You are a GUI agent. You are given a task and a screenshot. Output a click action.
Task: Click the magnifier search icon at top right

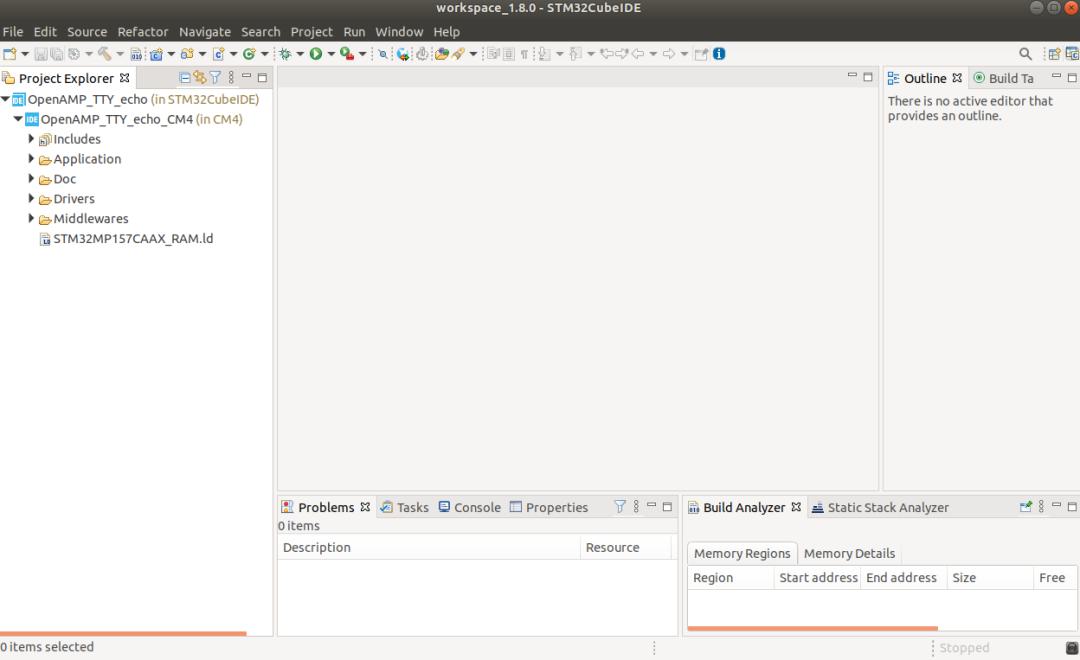(x=1025, y=54)
